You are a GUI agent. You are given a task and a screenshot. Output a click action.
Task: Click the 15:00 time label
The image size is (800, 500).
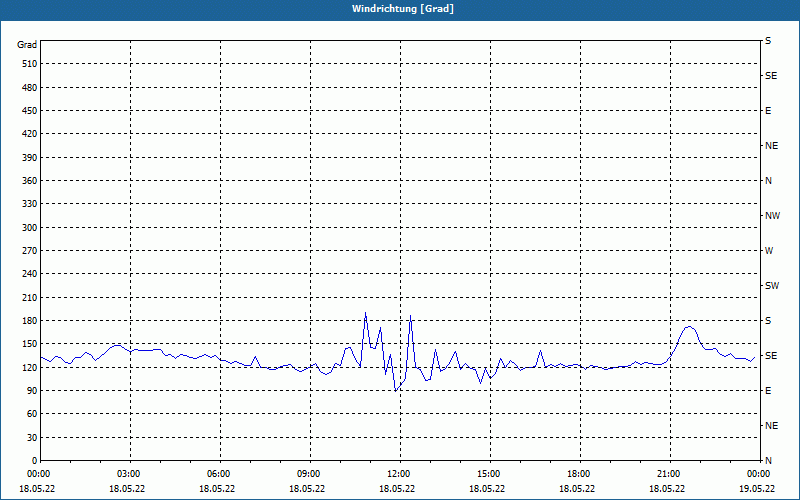click(490, 474)
